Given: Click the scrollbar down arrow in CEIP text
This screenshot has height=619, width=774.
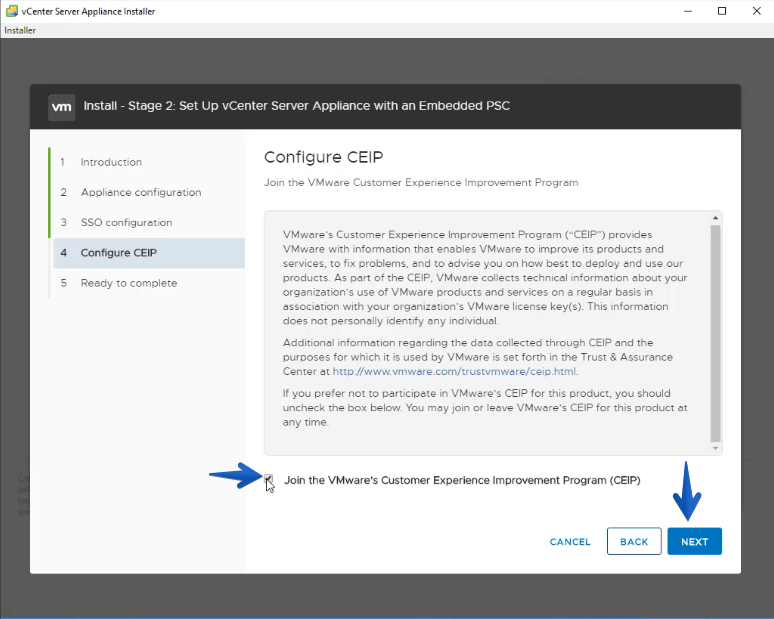Looking at the screenshot, I should coord(715,448).
